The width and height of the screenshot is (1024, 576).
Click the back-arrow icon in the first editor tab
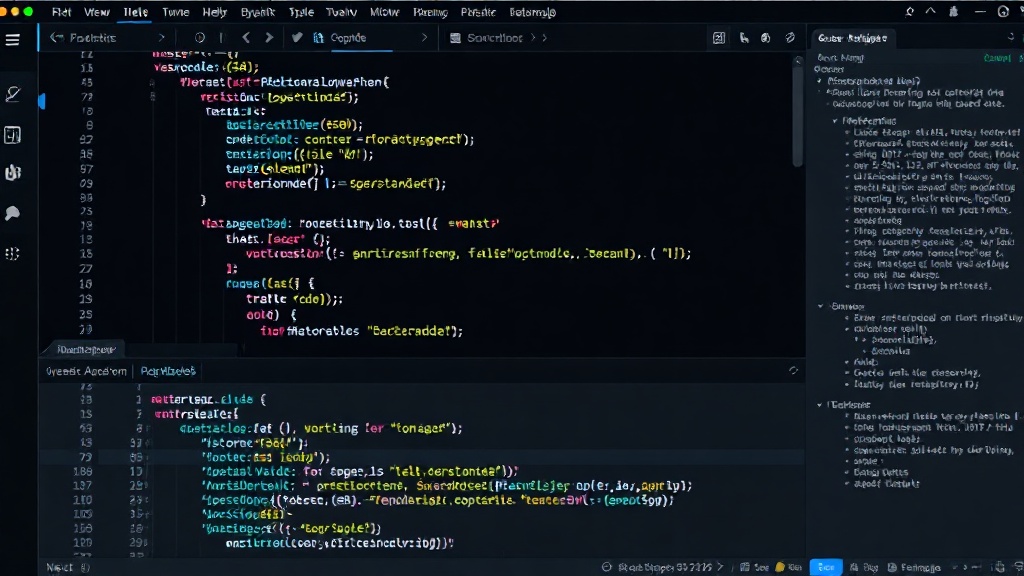(x=57, y=38)
